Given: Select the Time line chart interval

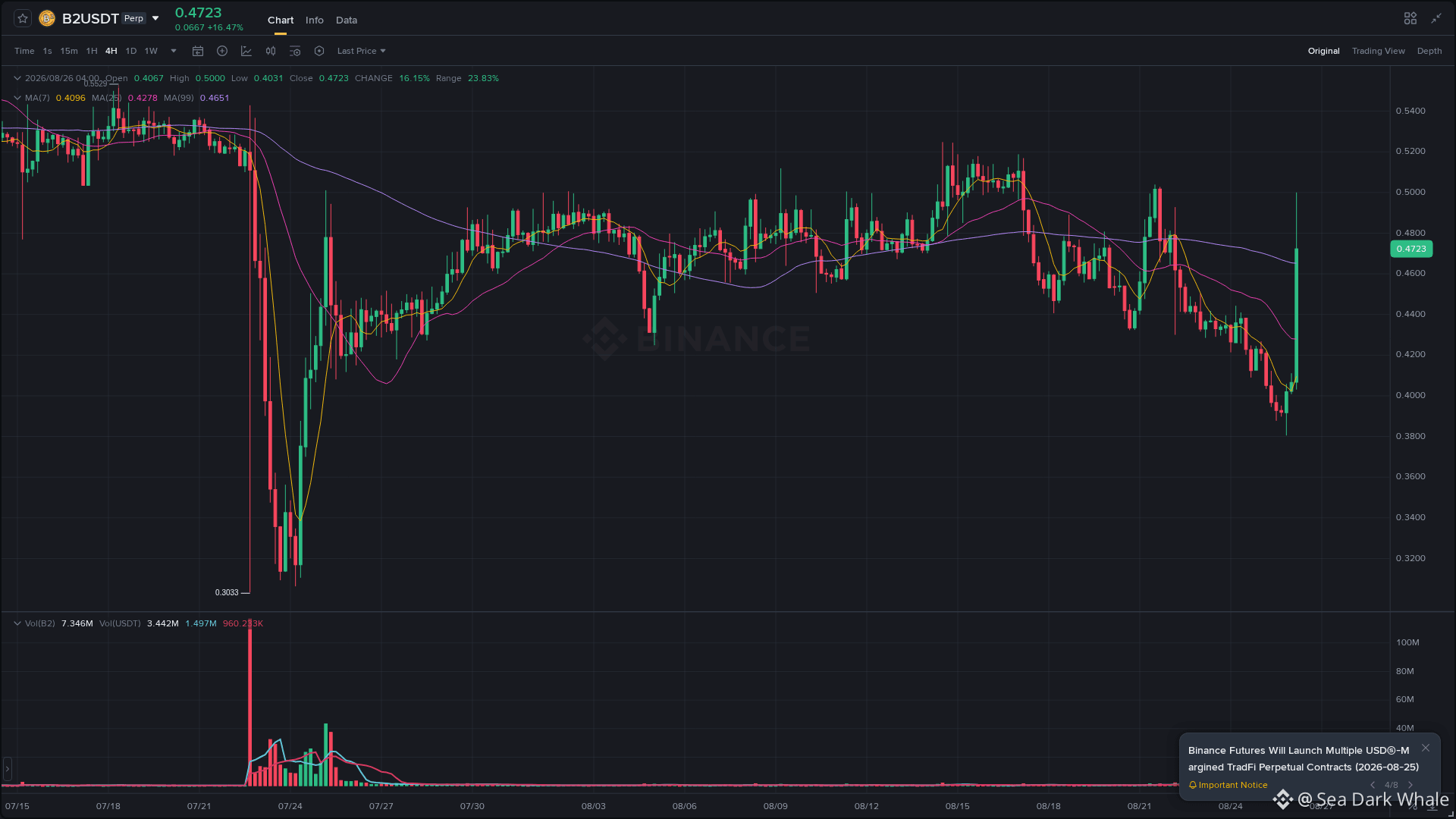Looking at the screenshot, I should tap(24, 51).
